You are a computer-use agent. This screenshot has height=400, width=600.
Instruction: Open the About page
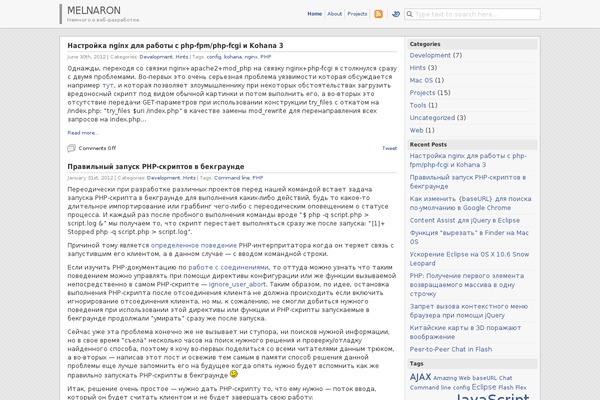[334, 14]
